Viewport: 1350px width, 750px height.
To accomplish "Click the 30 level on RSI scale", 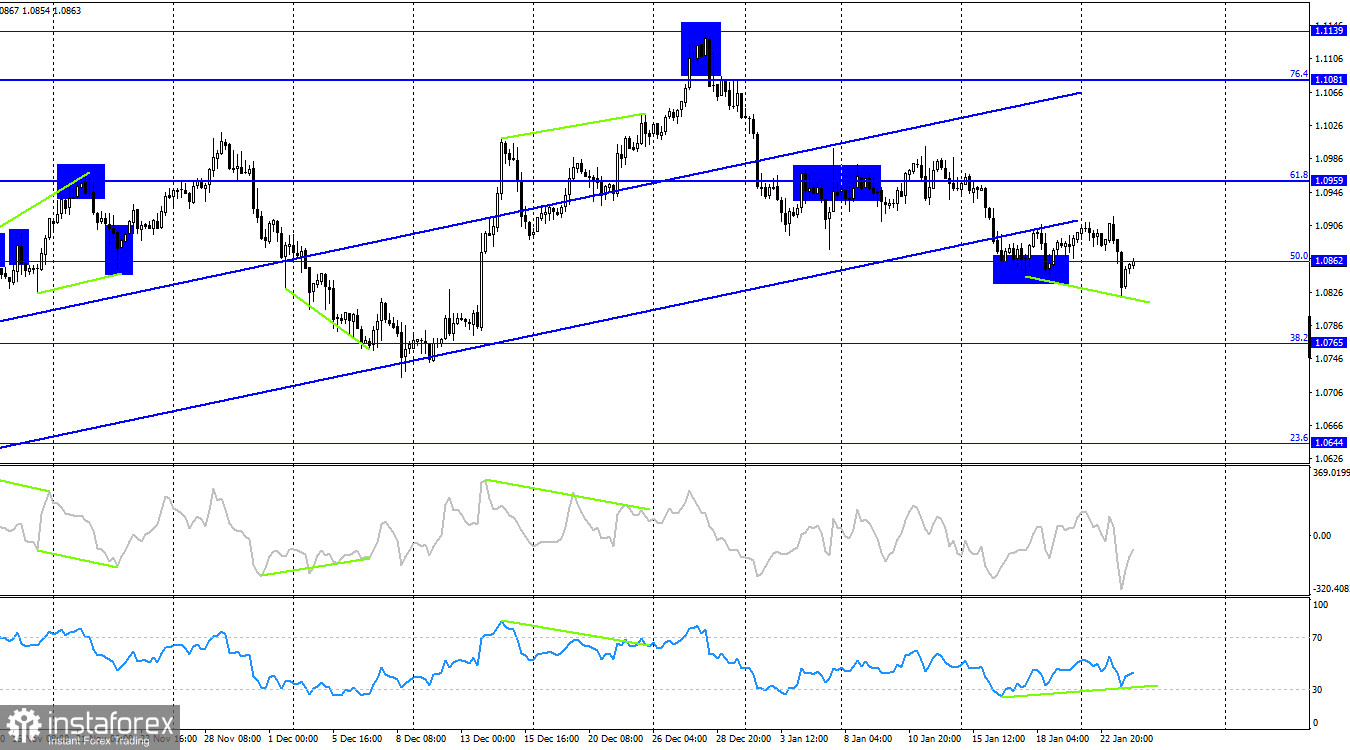I will [x=1318, y=690].
